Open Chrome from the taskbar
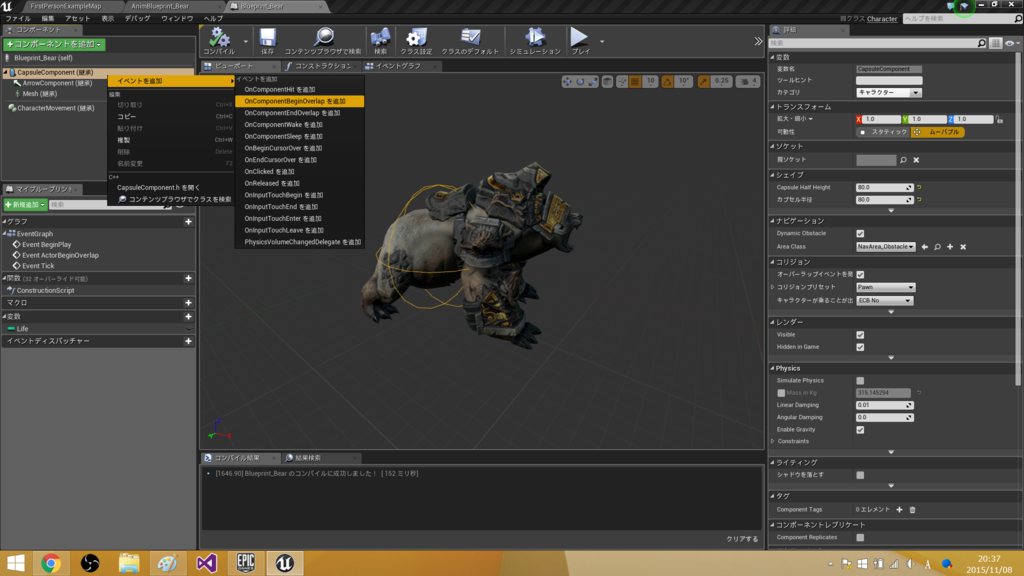Image resolution: width=1024 pixels, height=576 pixels. (51, 563)
